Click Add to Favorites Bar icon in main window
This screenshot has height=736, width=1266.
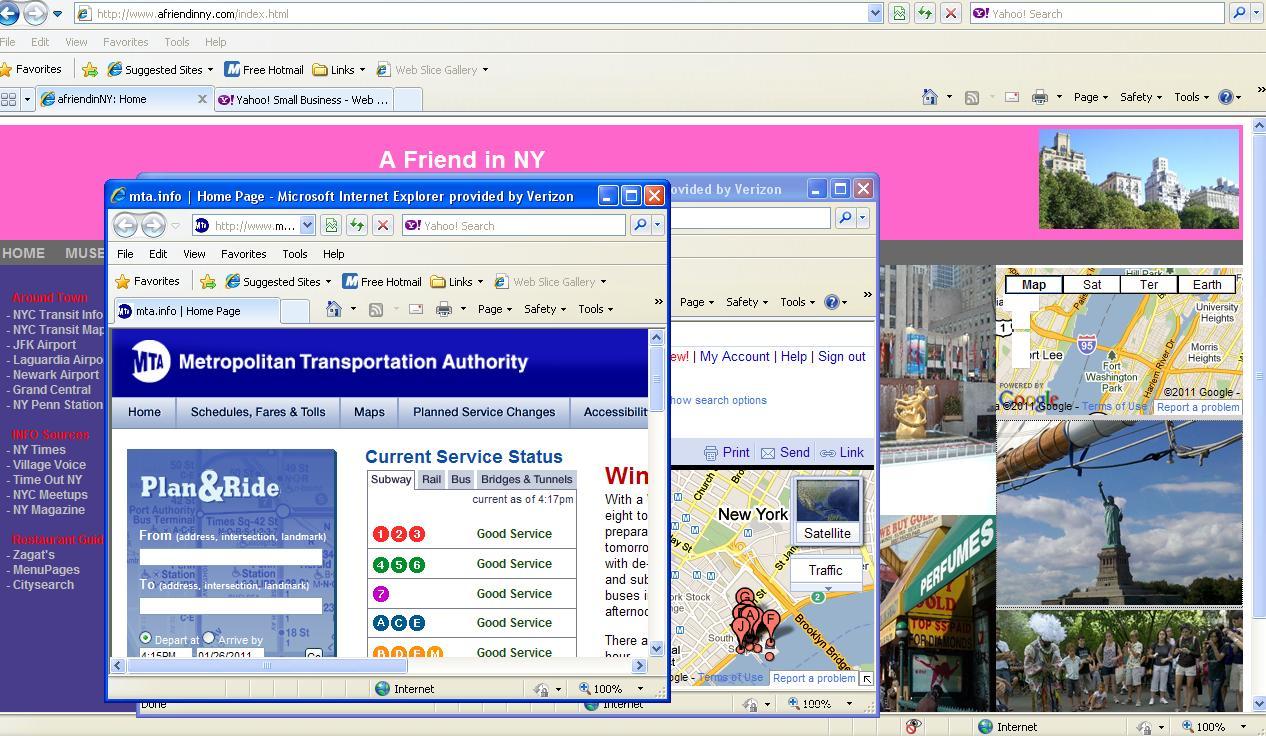(90, 69)
